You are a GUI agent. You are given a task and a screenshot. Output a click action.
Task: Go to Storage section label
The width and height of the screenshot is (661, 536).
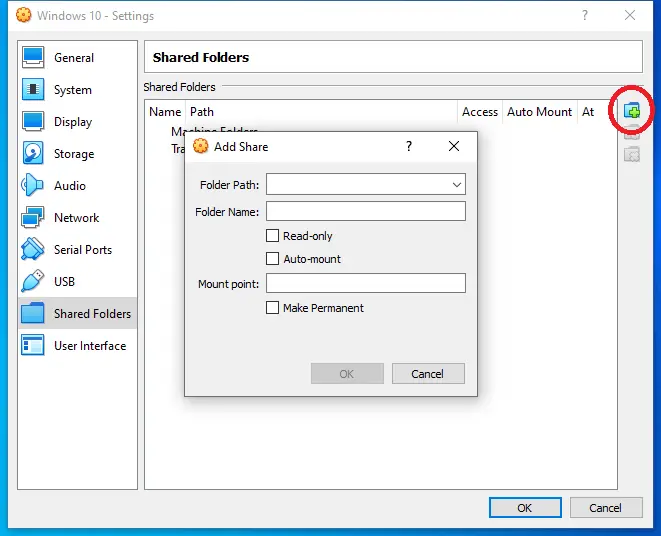point(74,154)
